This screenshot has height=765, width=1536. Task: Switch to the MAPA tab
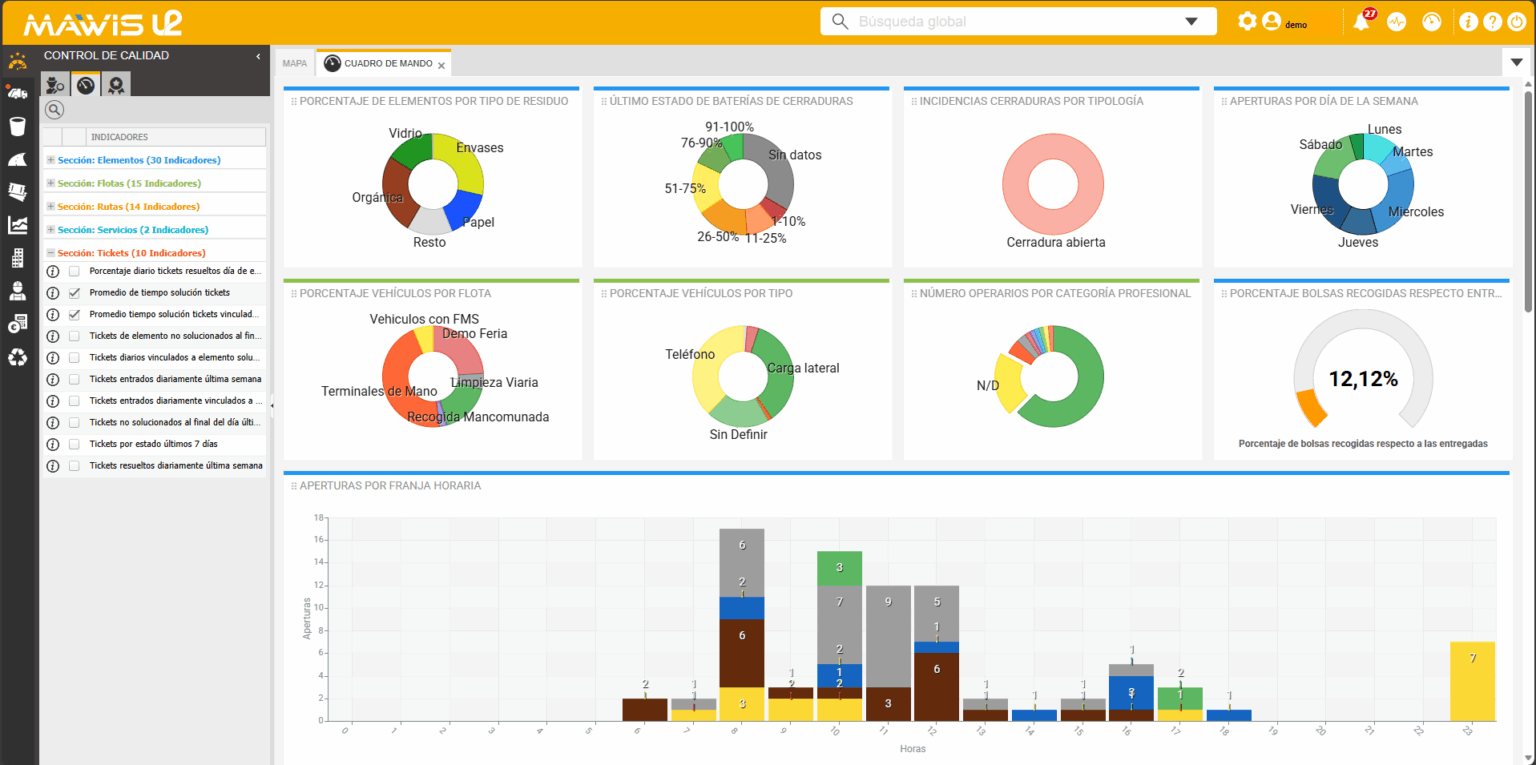[x=294, y=62]
